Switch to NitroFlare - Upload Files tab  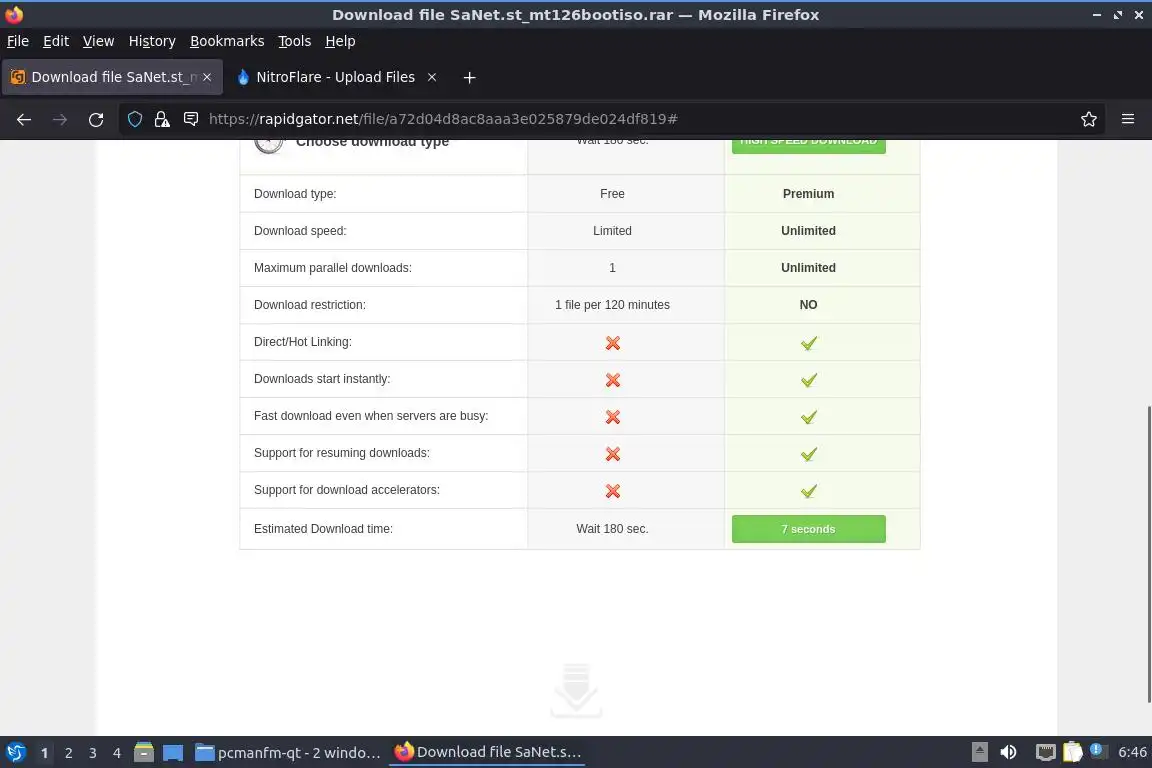[x=336, y=77]
